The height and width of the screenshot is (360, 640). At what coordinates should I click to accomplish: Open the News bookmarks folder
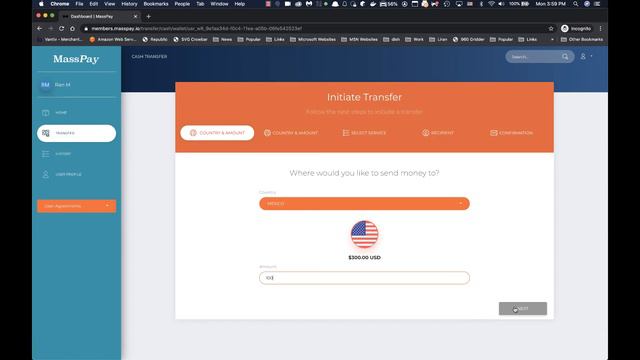(222, 40)
